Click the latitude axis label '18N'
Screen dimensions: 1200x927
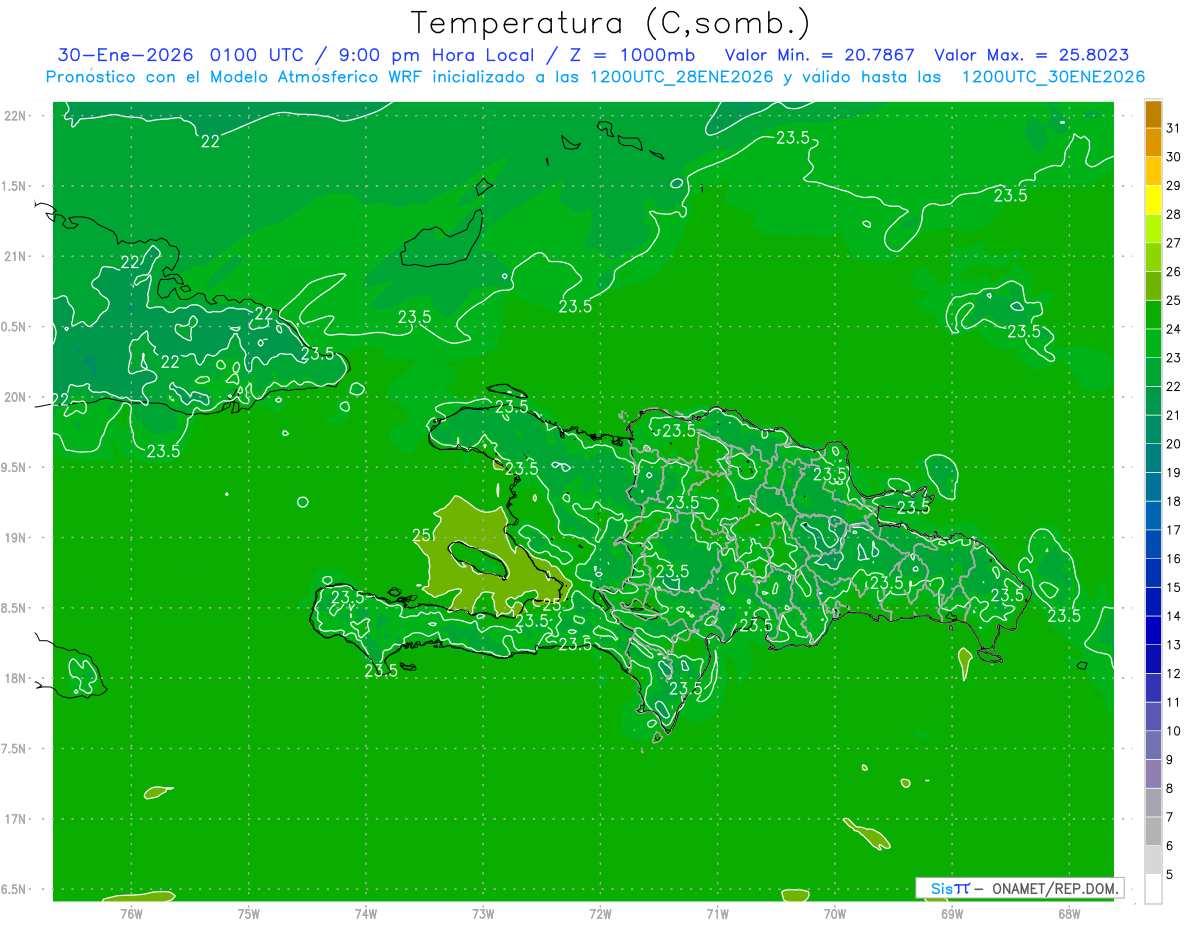point(15,678)
